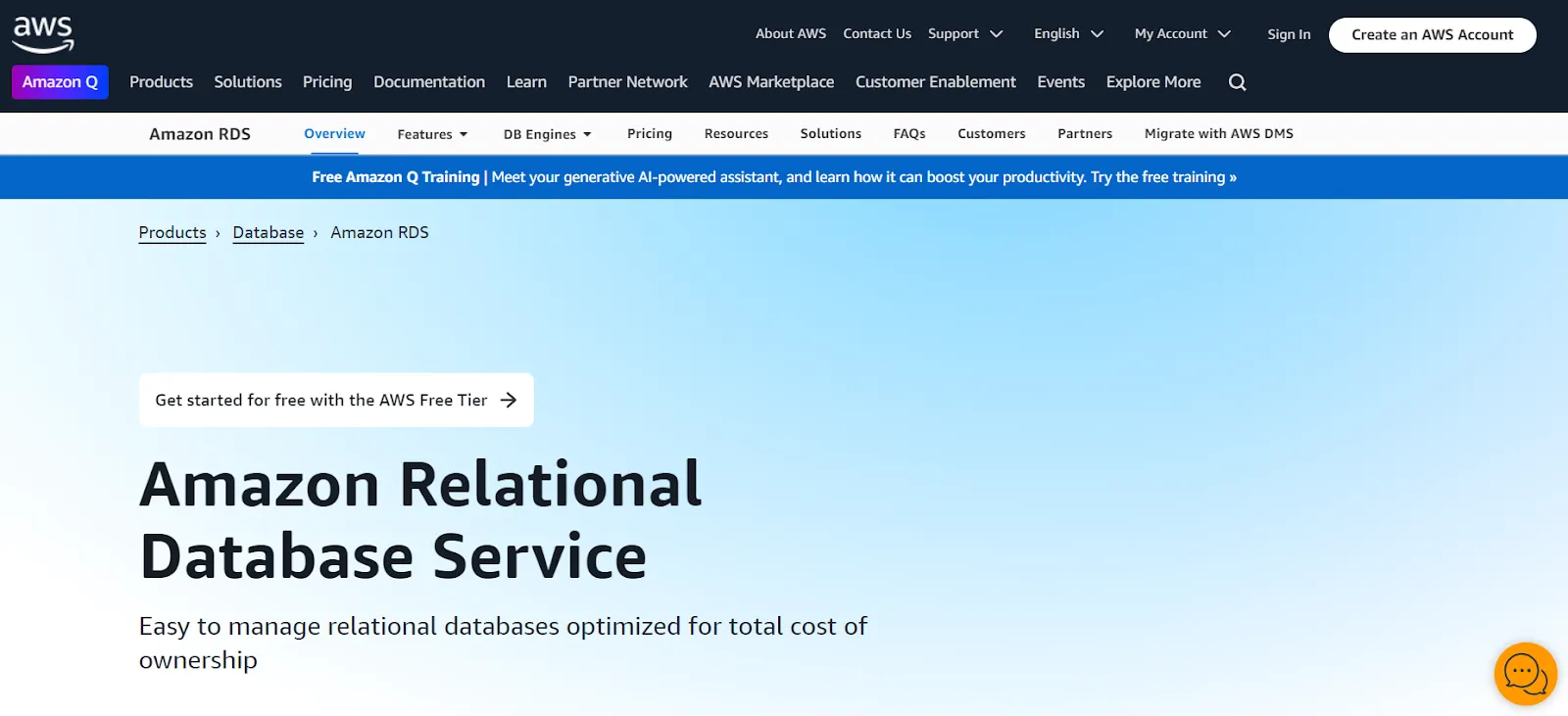Click the Amazon Relational Database Service heading
Image resolution: width=1568 pixels, height=716 pixels.
[x=421, y=520]
